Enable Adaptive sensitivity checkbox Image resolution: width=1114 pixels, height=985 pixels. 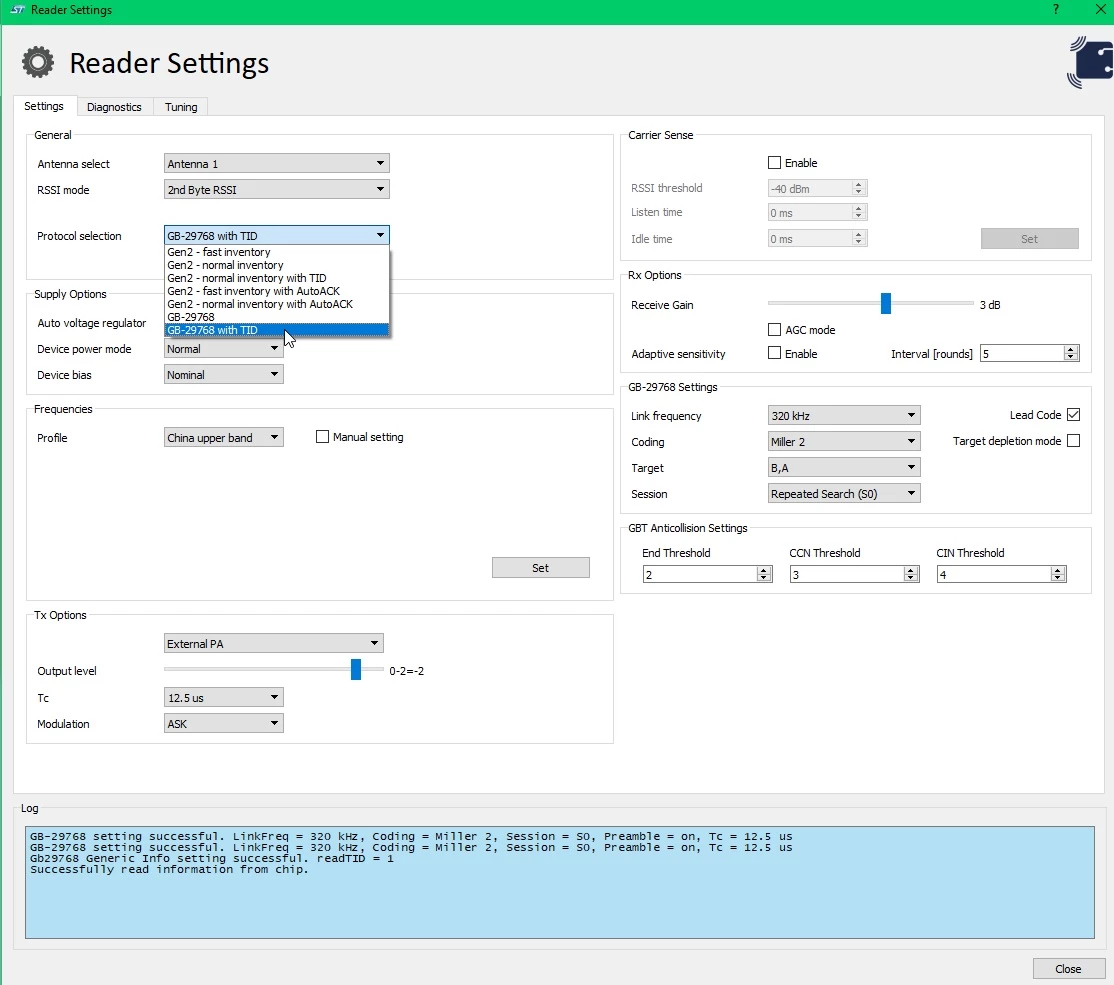774,353
